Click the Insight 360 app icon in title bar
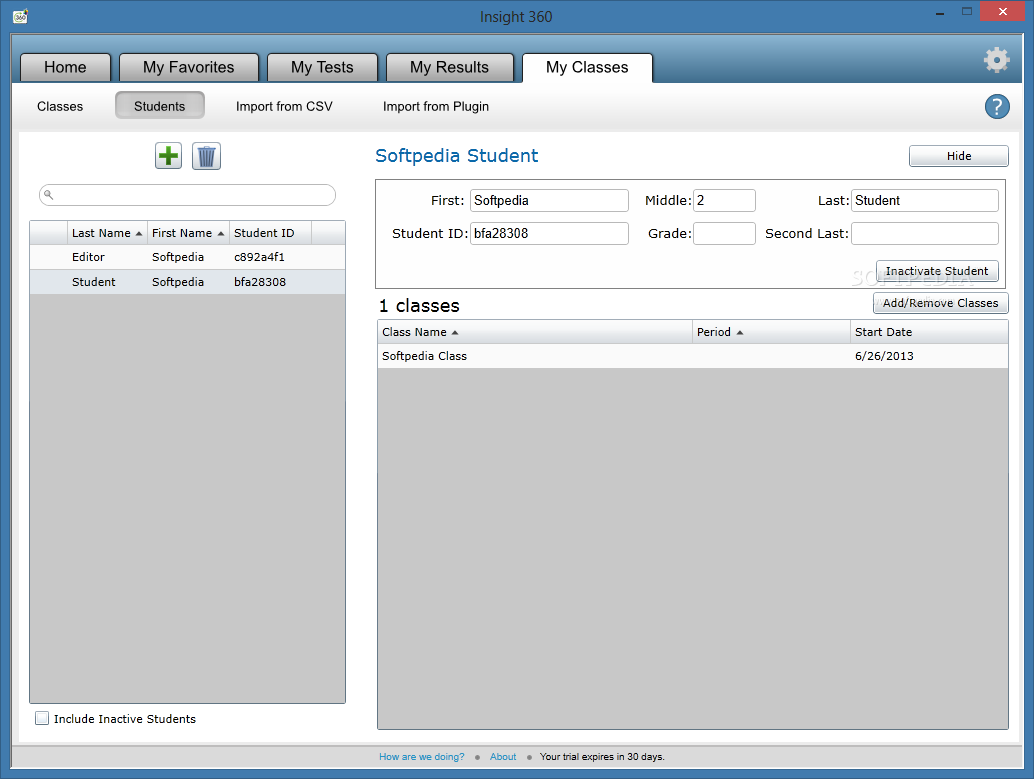 pos(20,16)
